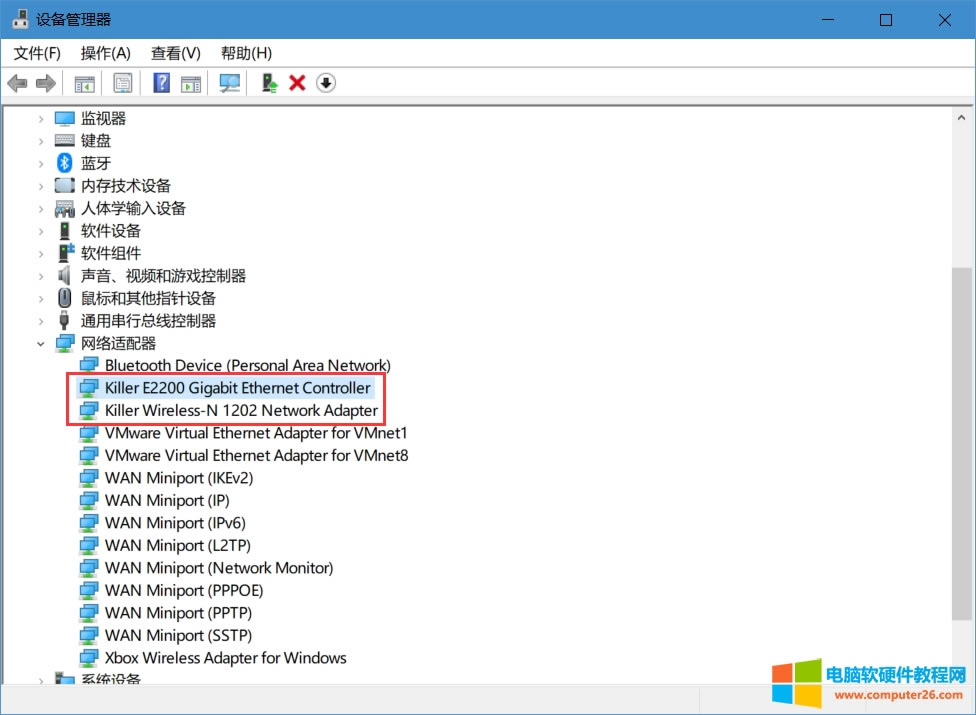Select WAN Miniport (IPv6)
This screenshot has height=715, width=976.
pos(176,523)
